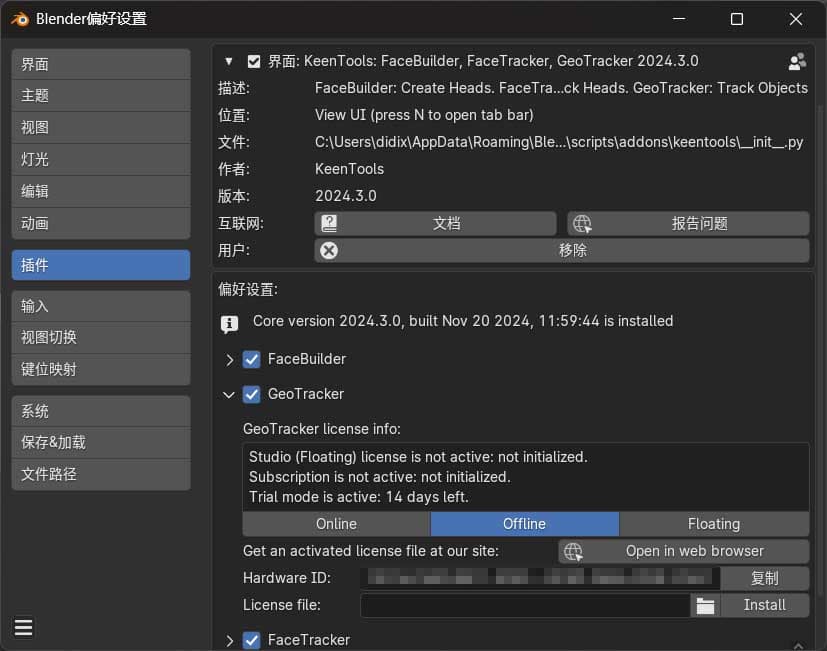Open the 文档 documentation button
Viewport: 827px width, 651px height.
pos(435,224)
